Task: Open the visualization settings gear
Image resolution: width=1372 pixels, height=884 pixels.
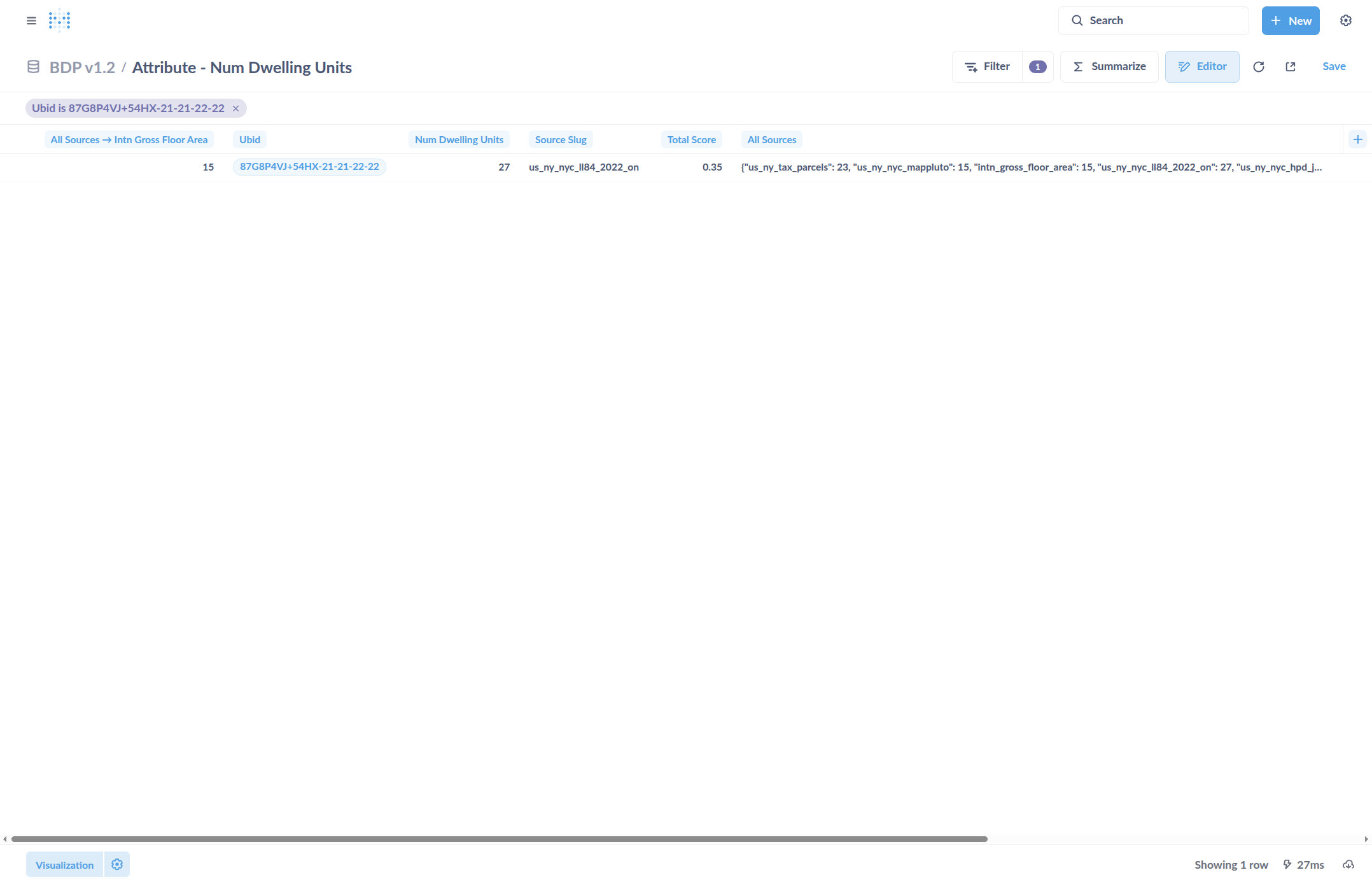Action: 116,864
